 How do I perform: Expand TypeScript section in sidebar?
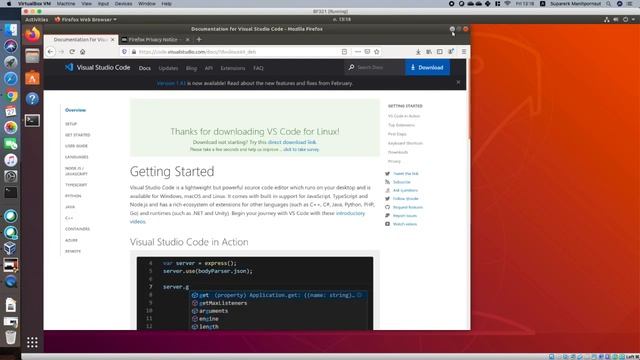click(x=76, y=185)
